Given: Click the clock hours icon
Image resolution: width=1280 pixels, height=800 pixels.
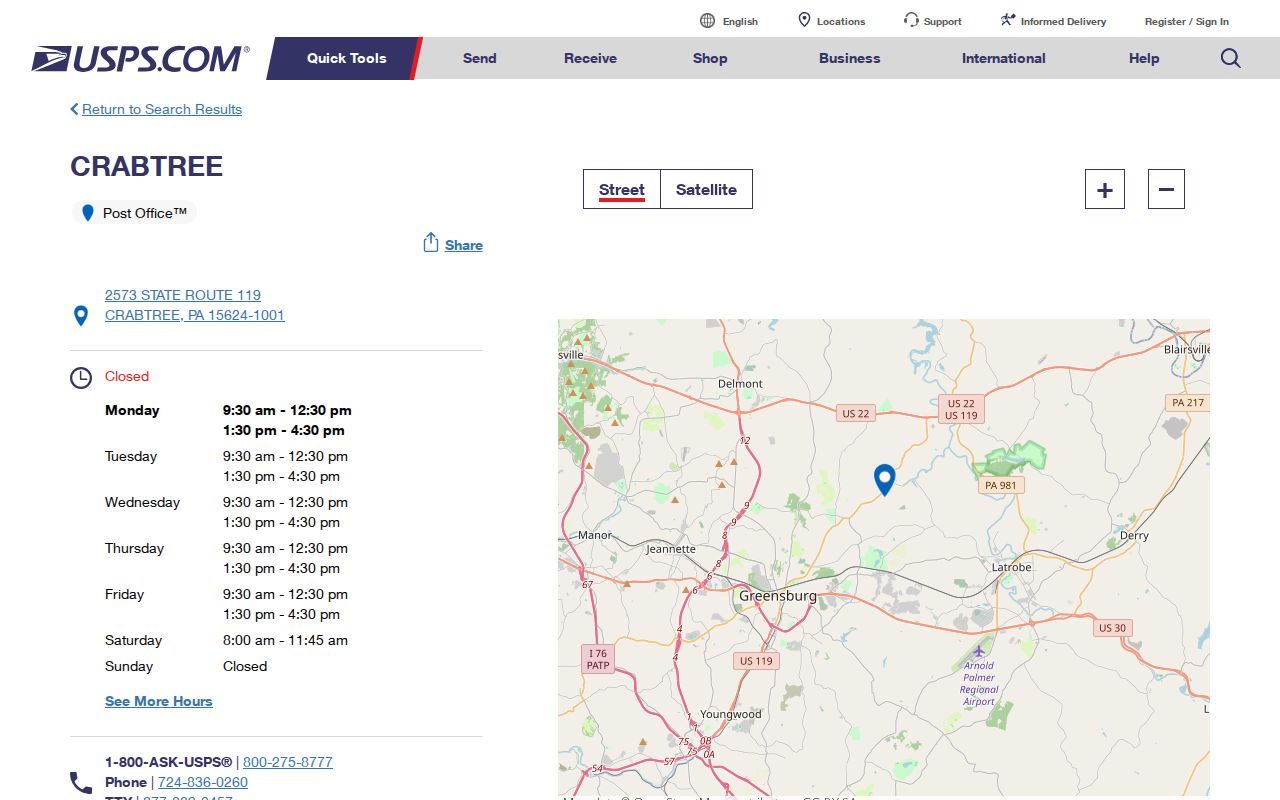Looking at the screenshot, I should (x=81, y=378).
